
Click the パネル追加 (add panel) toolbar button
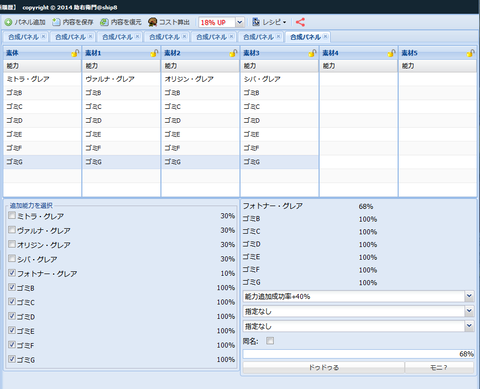pos(25,22)
